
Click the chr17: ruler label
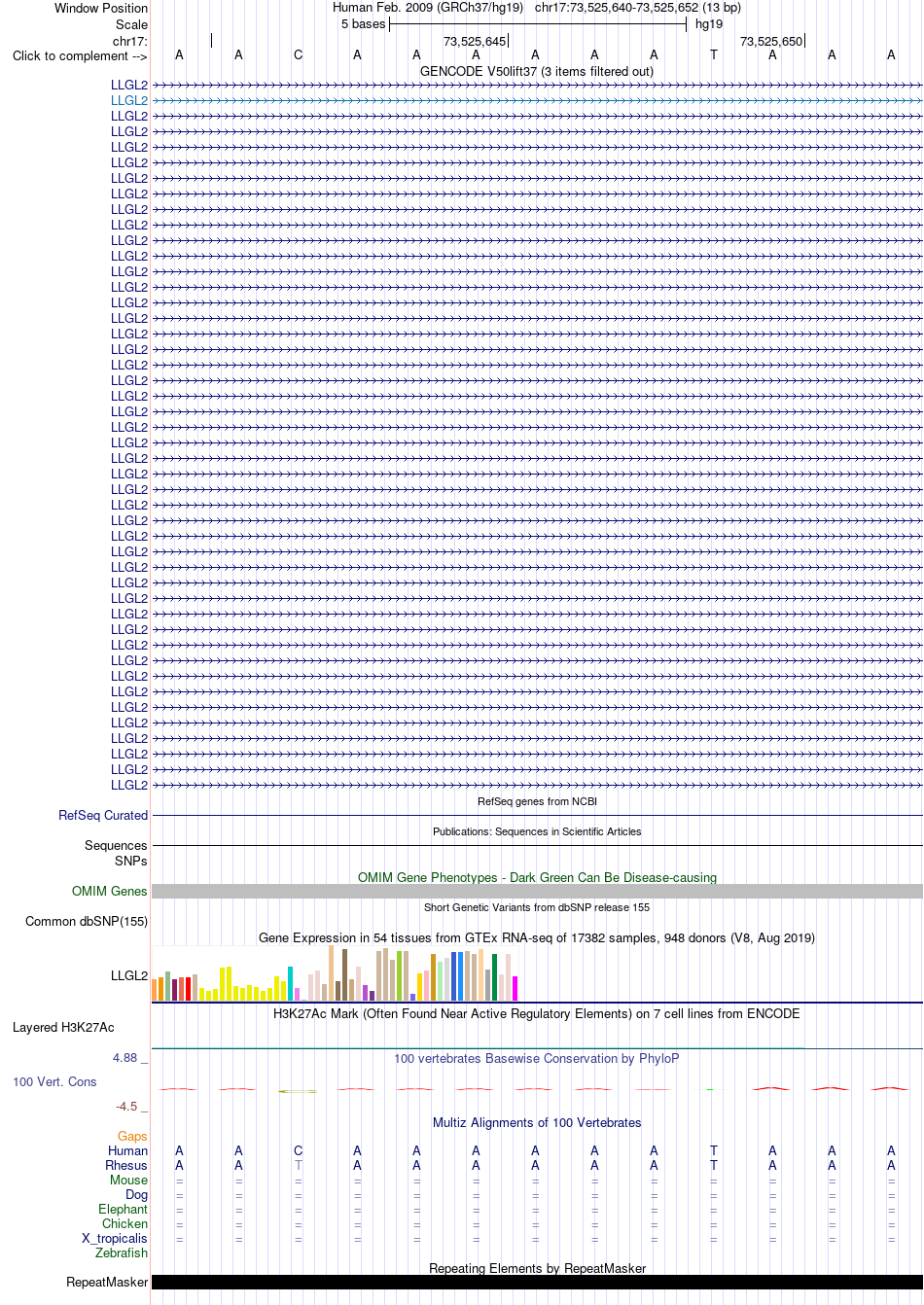[x=130, y=41]
